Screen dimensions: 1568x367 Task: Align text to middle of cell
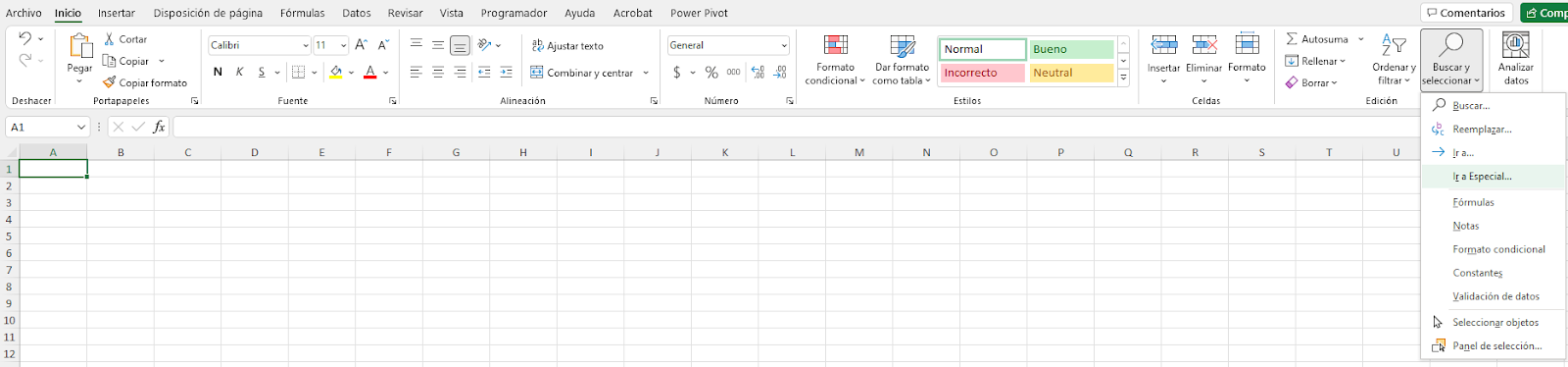438,45
